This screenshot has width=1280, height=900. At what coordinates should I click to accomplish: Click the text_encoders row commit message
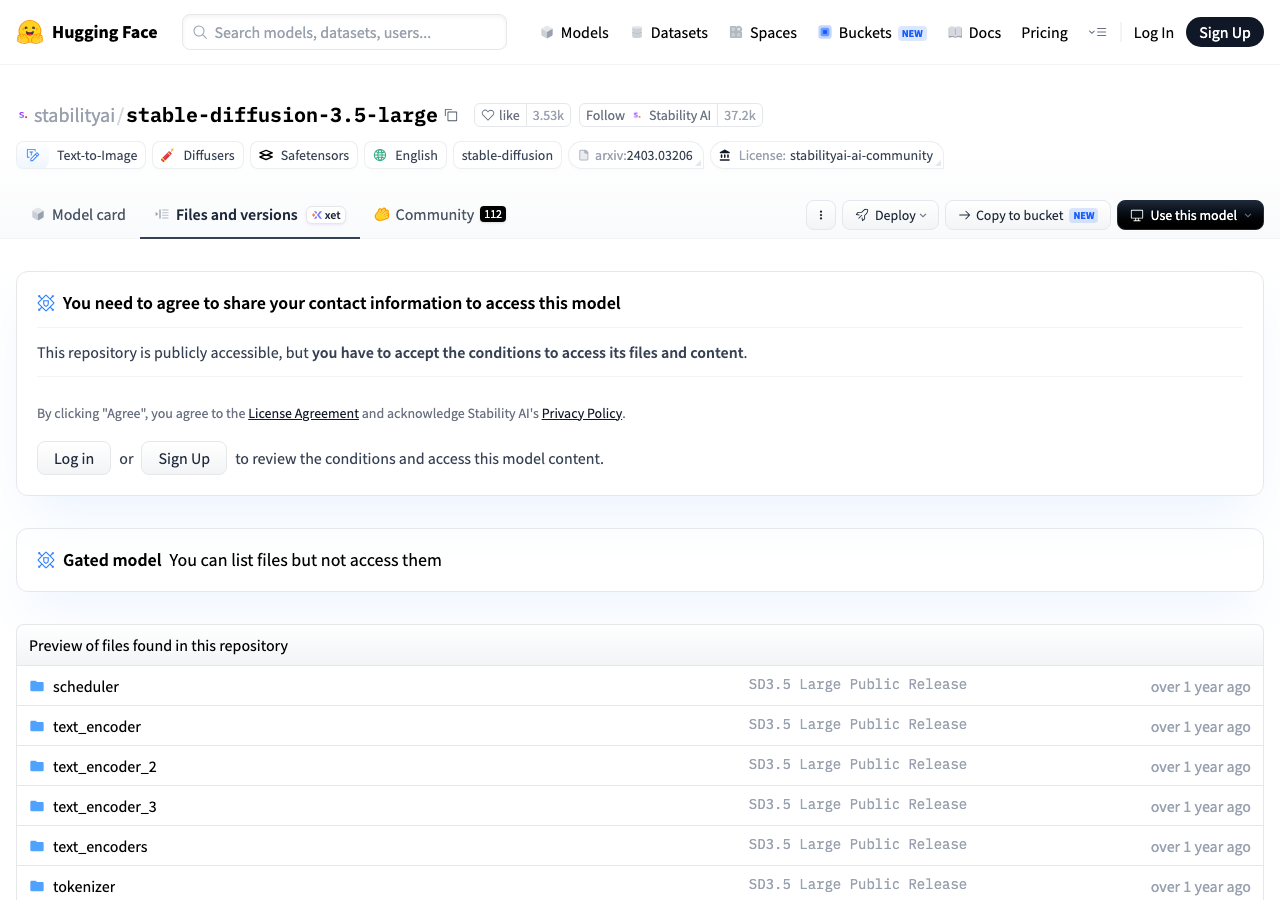[858, 845]
